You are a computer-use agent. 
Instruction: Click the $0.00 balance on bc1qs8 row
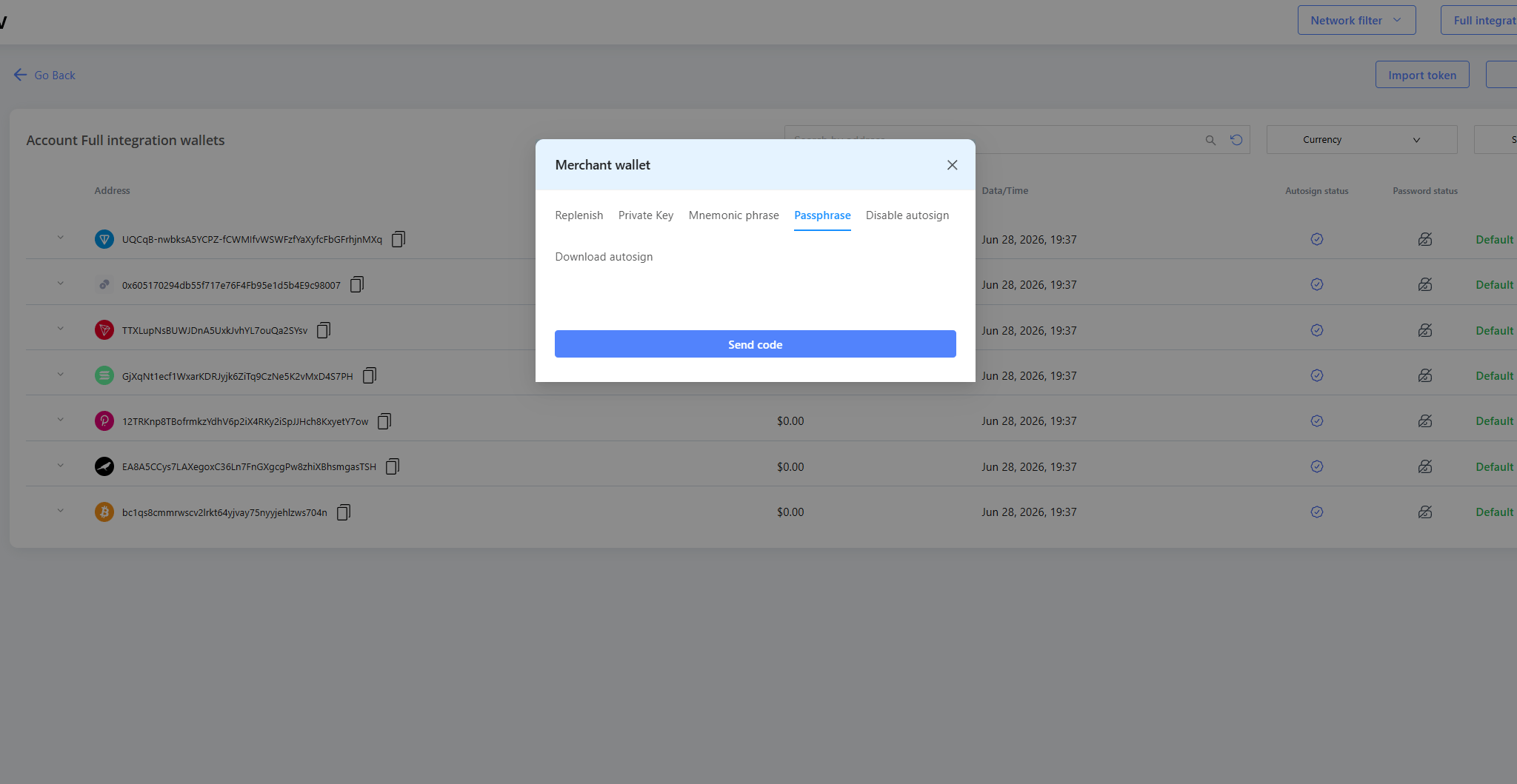point(790,512)
